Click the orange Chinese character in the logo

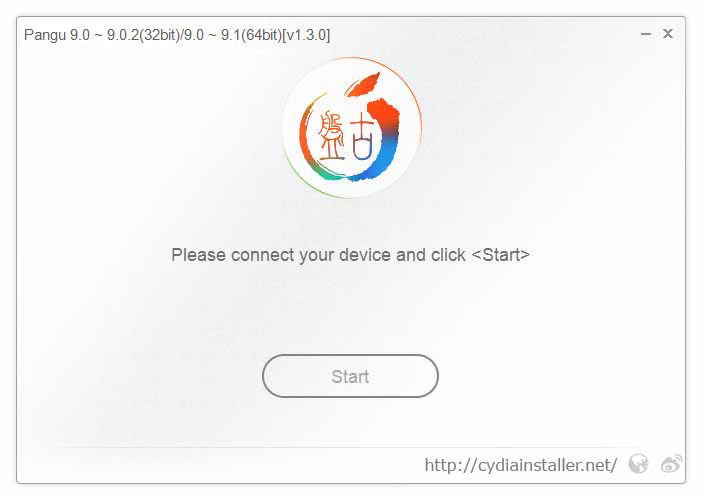(x=331, y=136)
